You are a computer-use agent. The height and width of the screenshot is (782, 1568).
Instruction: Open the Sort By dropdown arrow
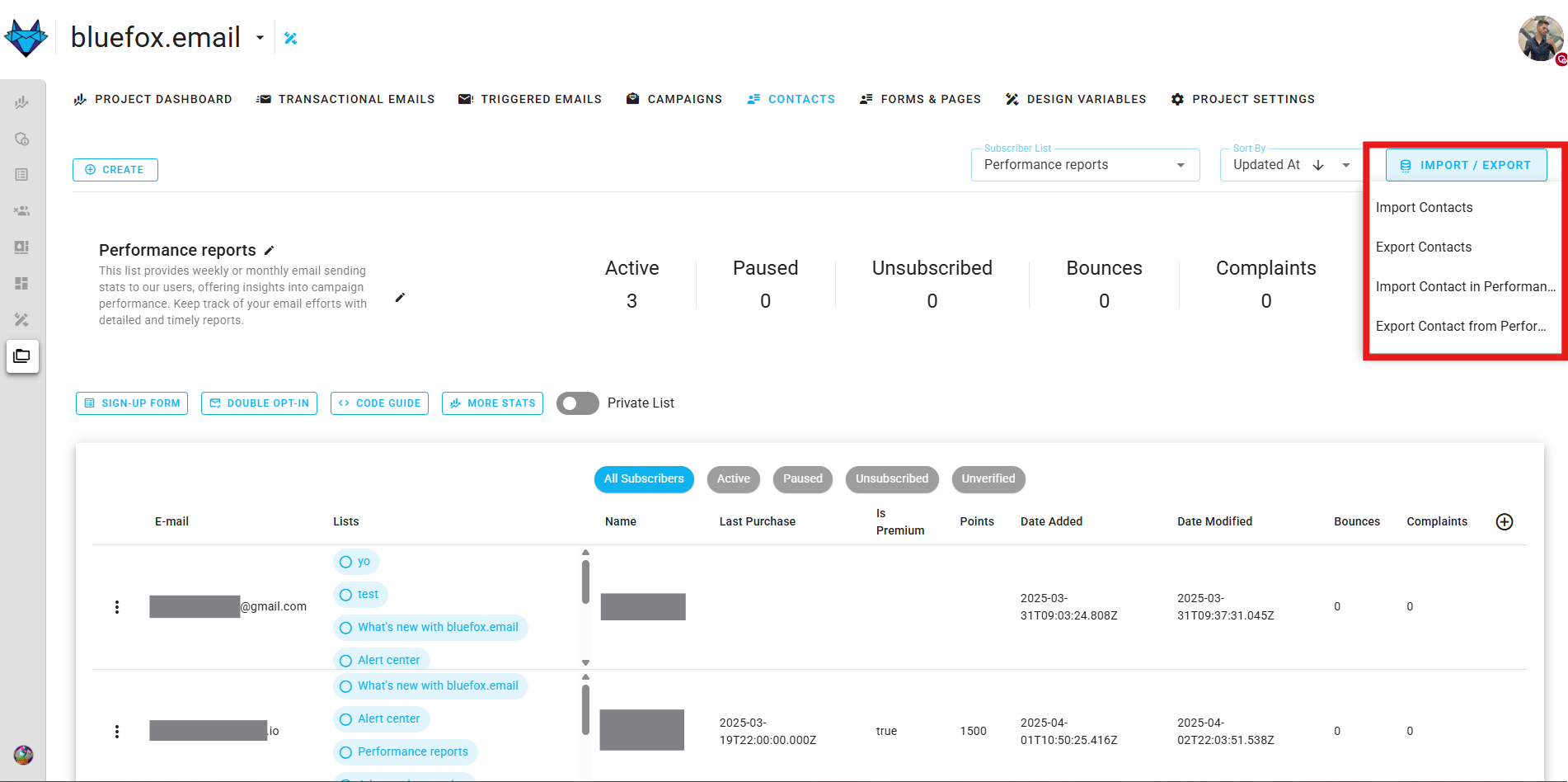pyautogui.click(x=1346, y=165)
